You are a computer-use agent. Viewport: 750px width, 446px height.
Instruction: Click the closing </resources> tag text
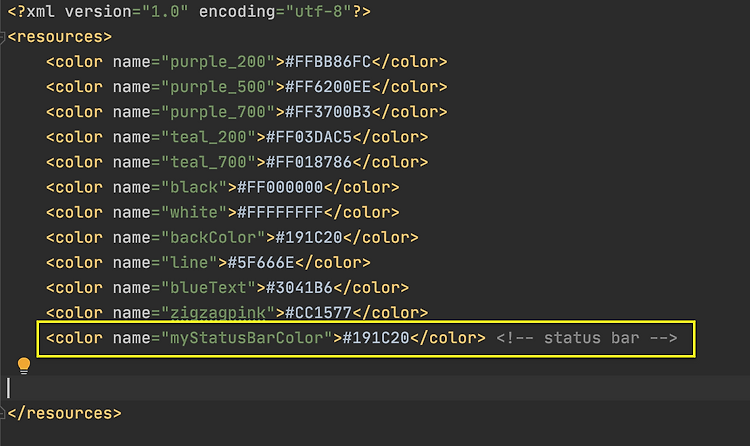[x=65, y=413]
